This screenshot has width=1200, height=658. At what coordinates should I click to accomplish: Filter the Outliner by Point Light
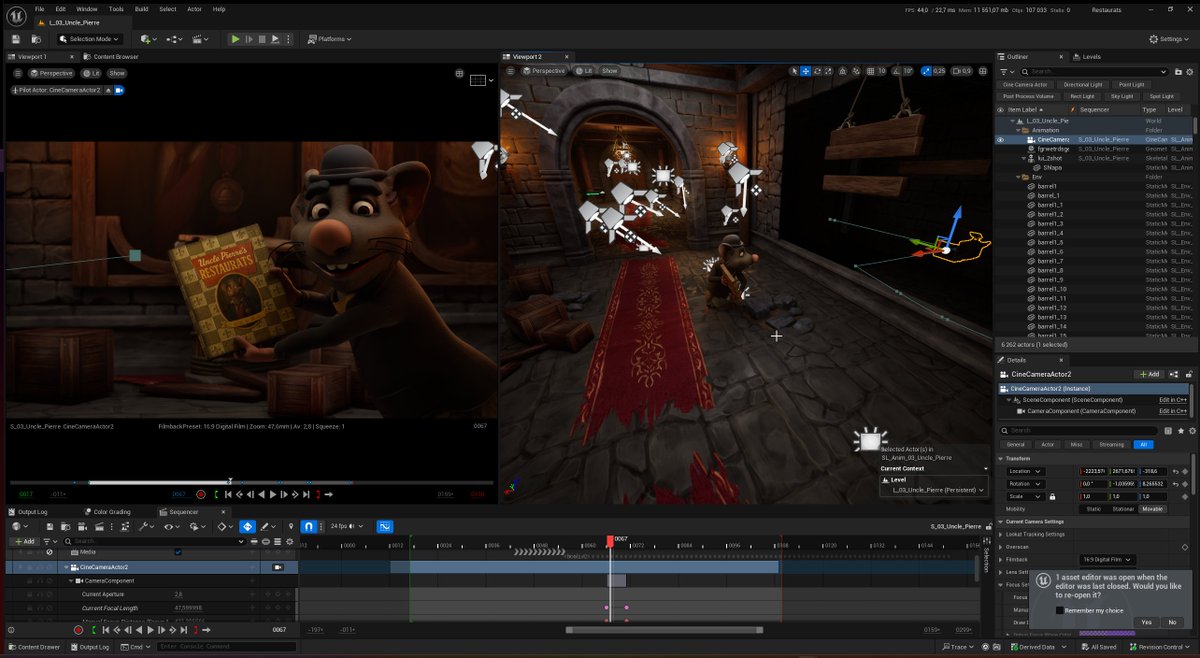click(x=1131, y=85)
